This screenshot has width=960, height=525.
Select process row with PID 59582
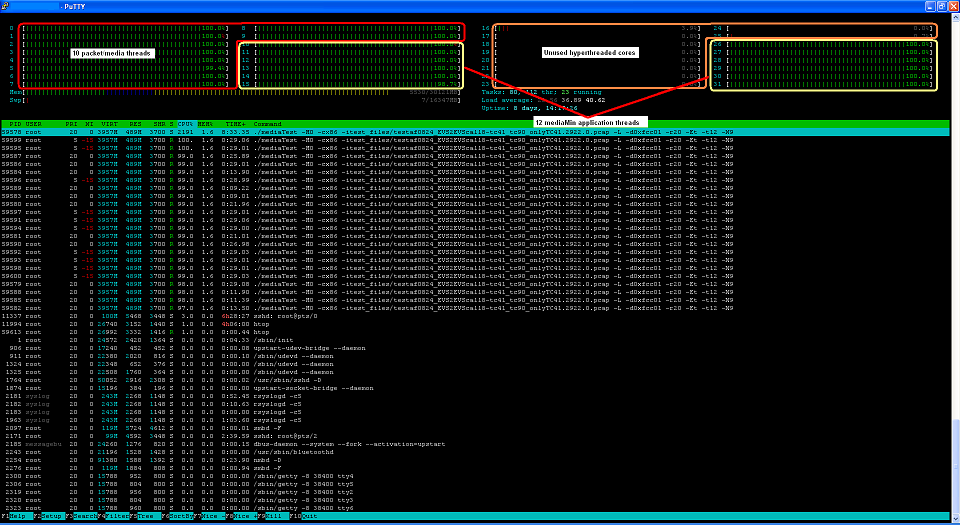click(475, 308)
